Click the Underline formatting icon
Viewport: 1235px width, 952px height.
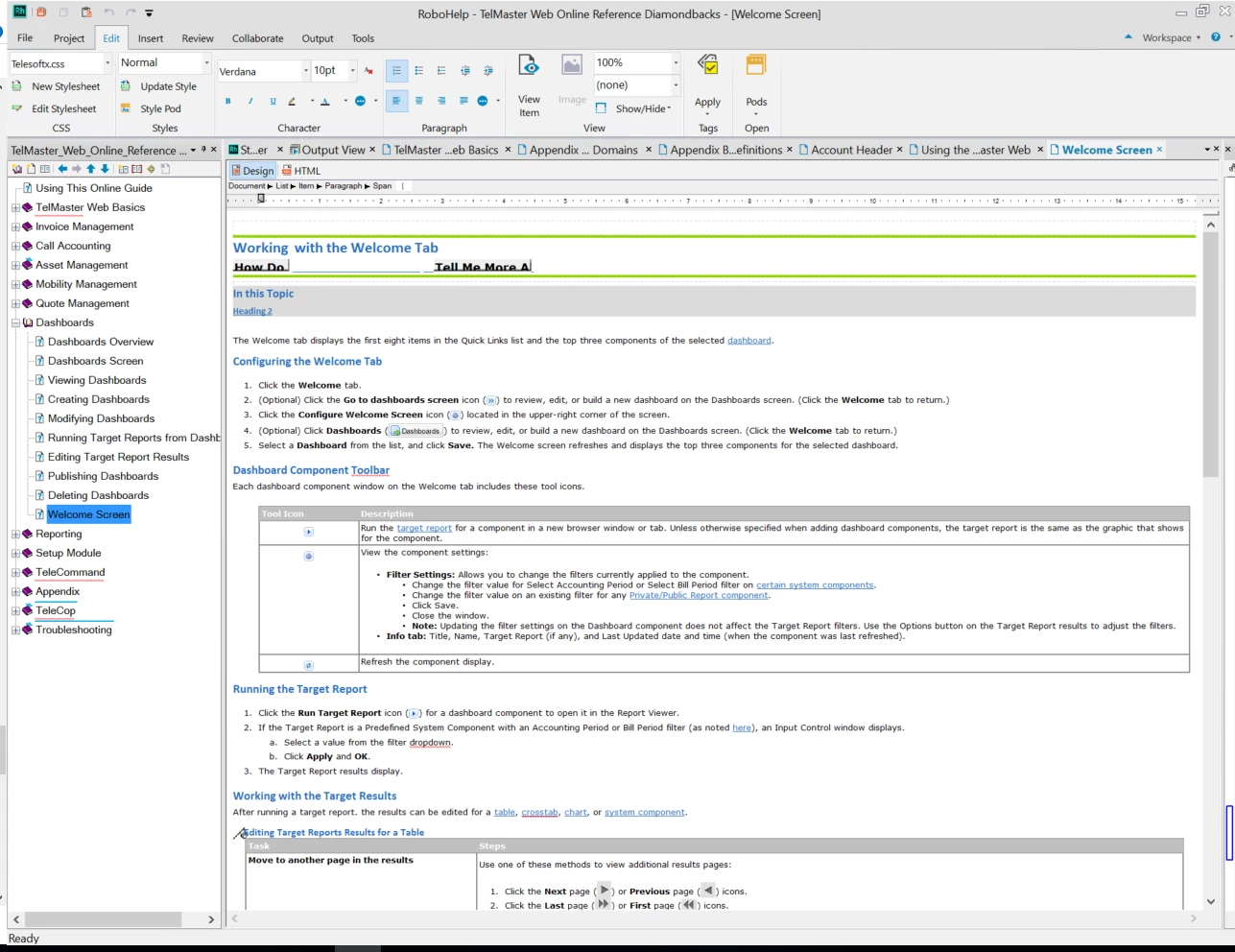(273, 101)
